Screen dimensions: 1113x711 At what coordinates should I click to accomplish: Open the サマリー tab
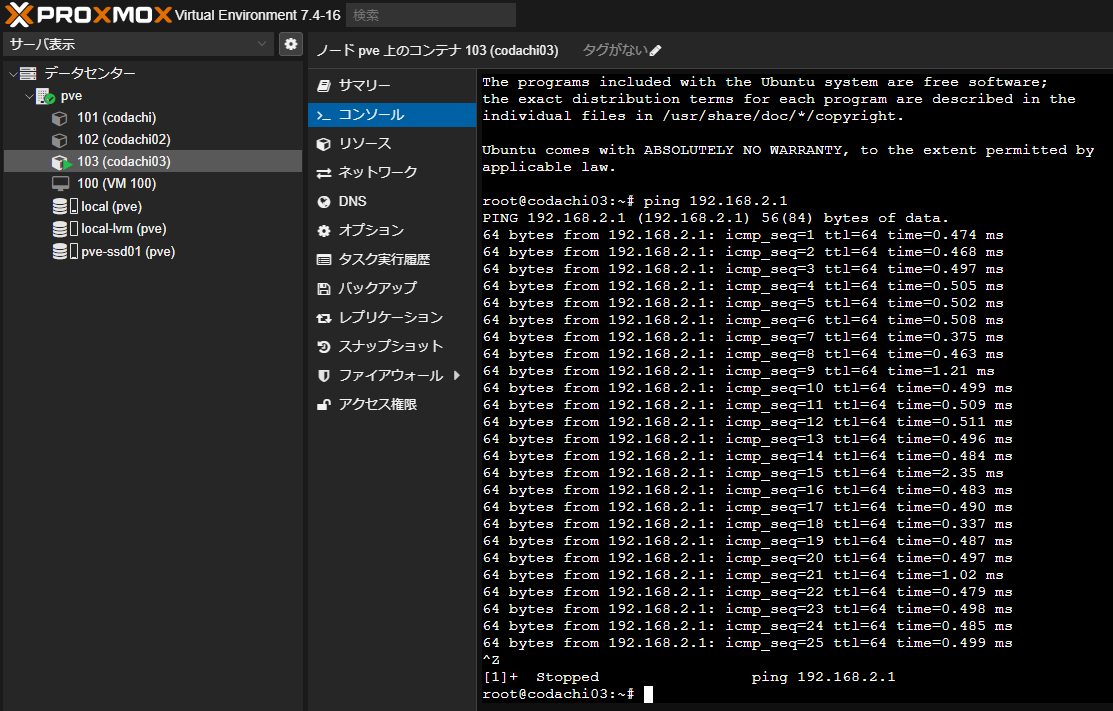click(364, 86)
